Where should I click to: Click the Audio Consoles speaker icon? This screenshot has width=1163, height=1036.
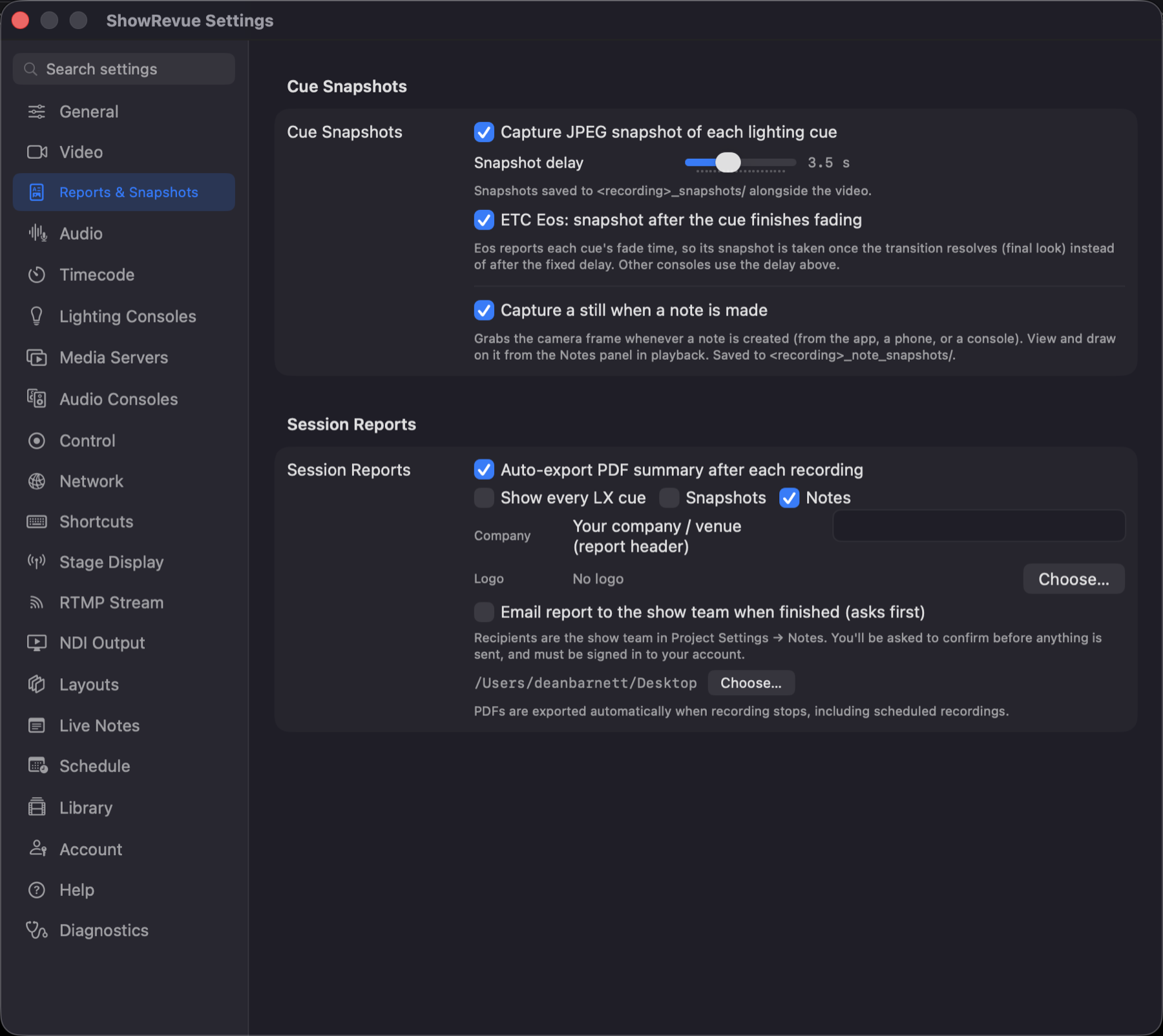click(37, 399)
